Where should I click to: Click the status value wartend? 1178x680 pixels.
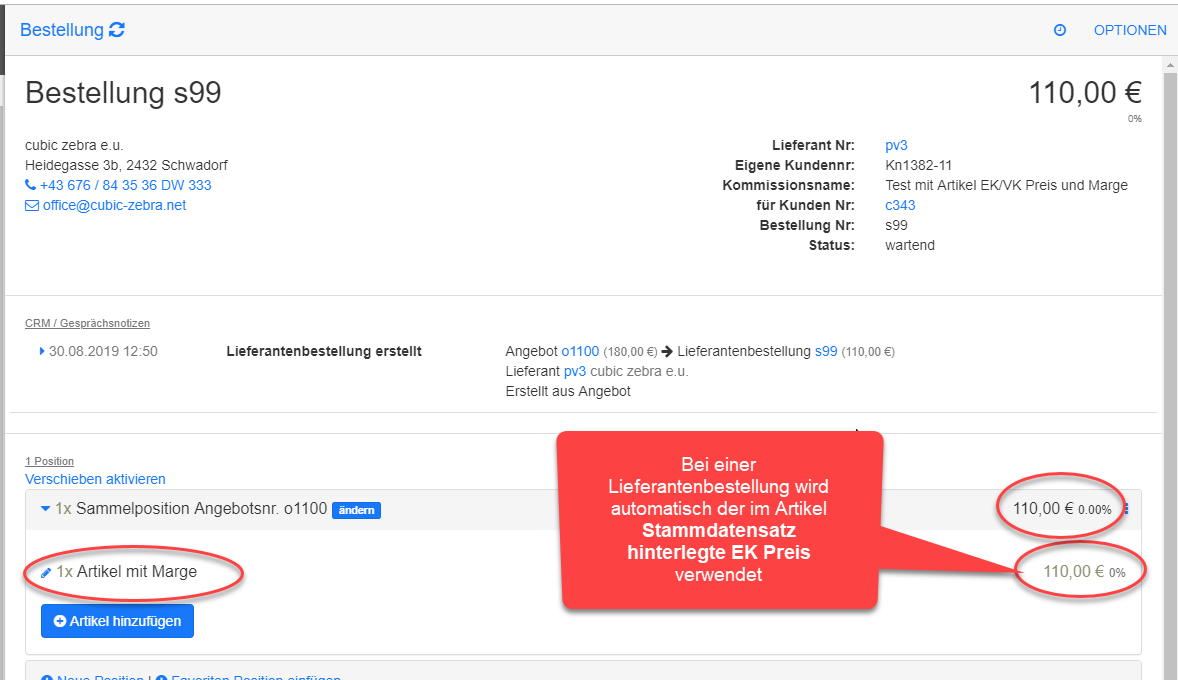[x=910, y=245]
